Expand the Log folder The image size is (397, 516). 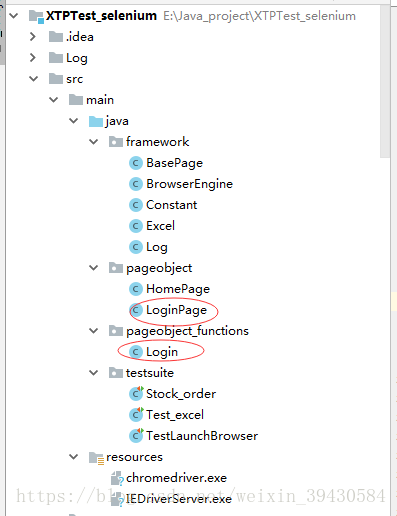(x=33, y=58)
